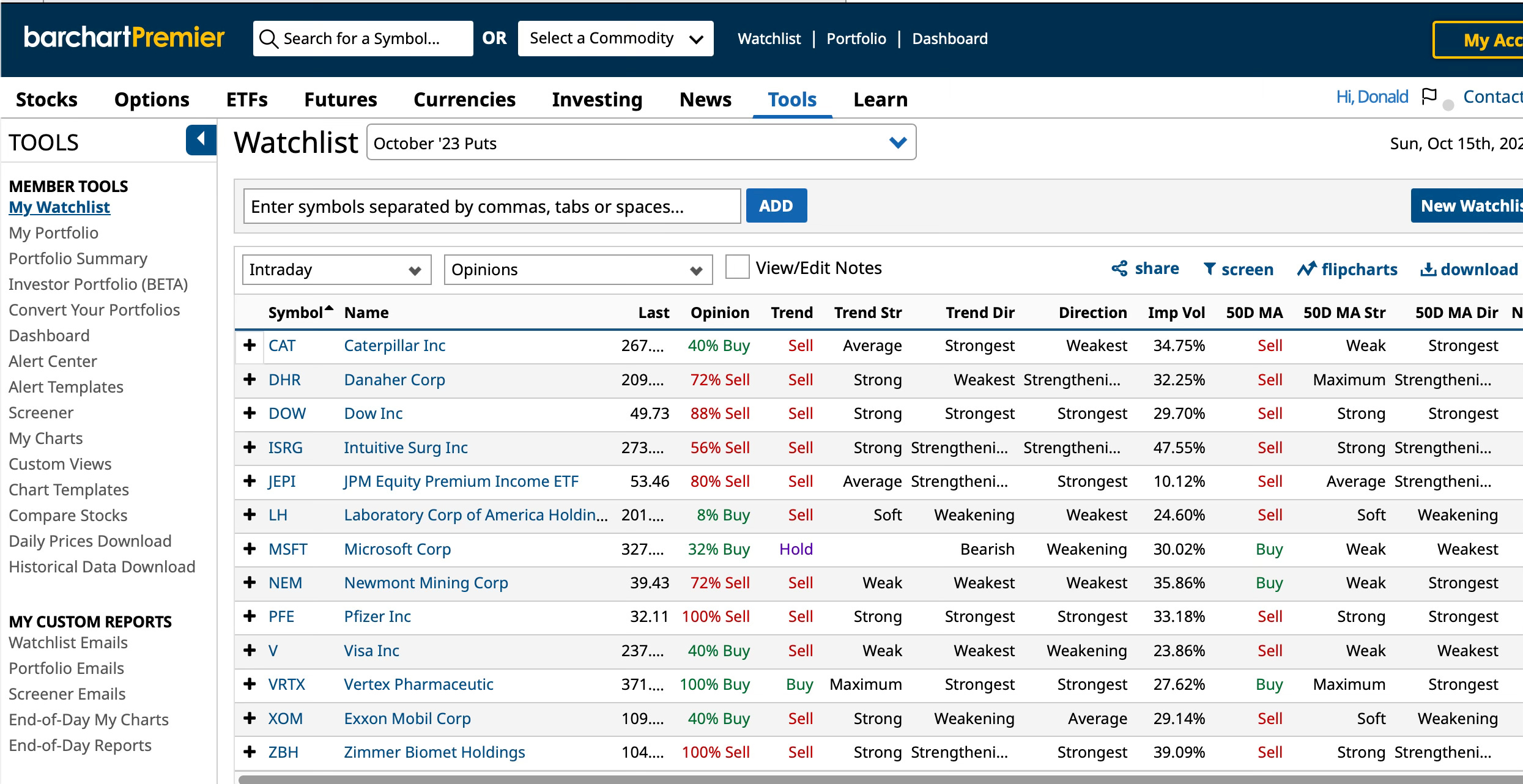This screenshot has width=1523, height=784.
Task: Expand the VRTX row plus icon
Action: click(250, 684)
